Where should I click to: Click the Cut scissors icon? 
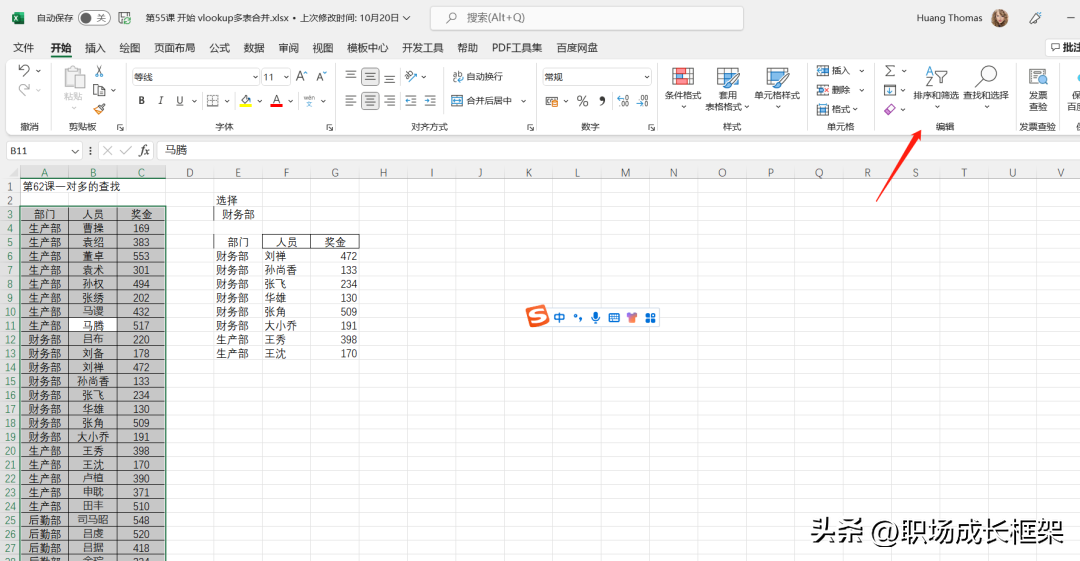99,71
